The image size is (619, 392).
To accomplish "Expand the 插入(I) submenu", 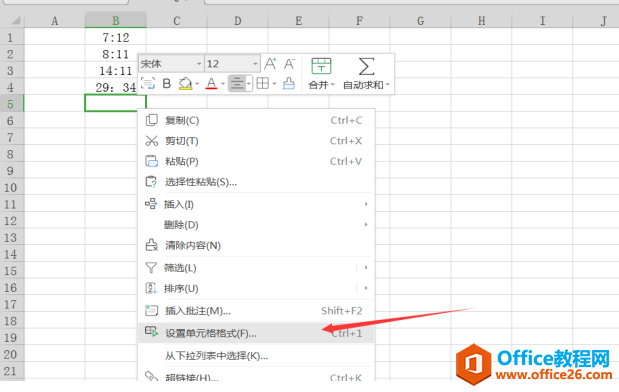I will 256,204.
